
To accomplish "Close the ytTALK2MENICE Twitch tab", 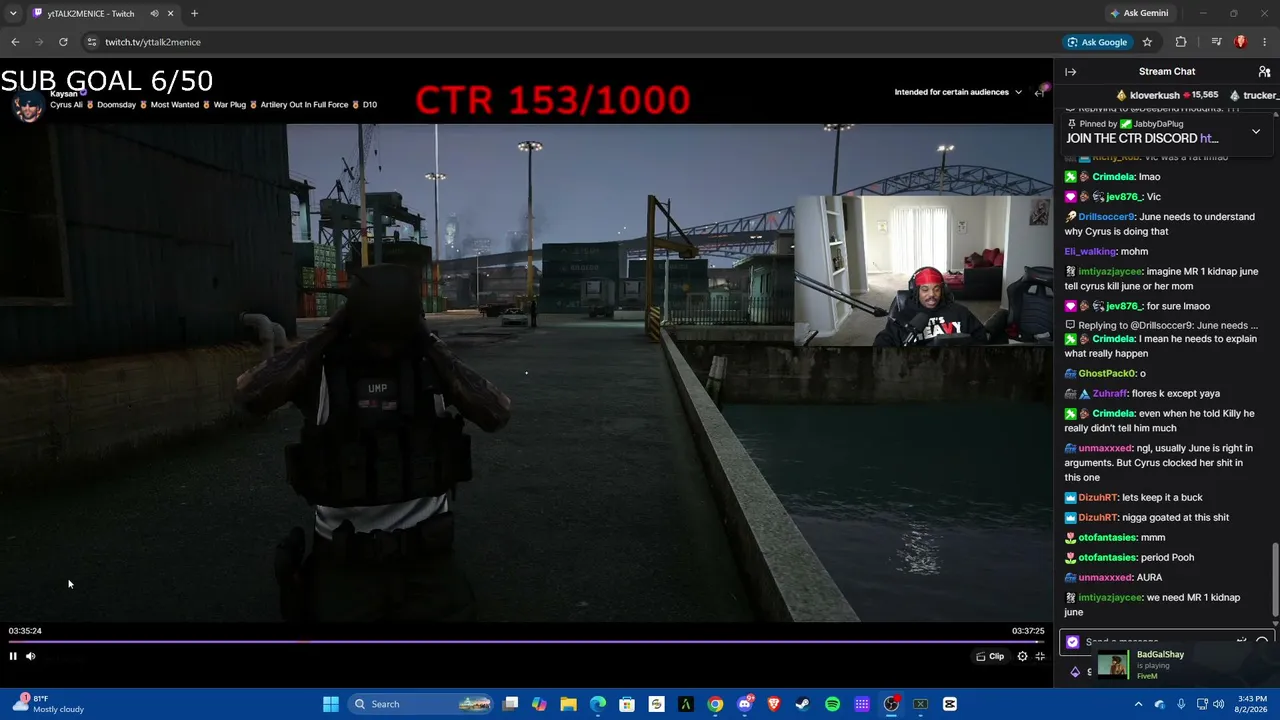I will pyautogui.click(x=170, y=14).
